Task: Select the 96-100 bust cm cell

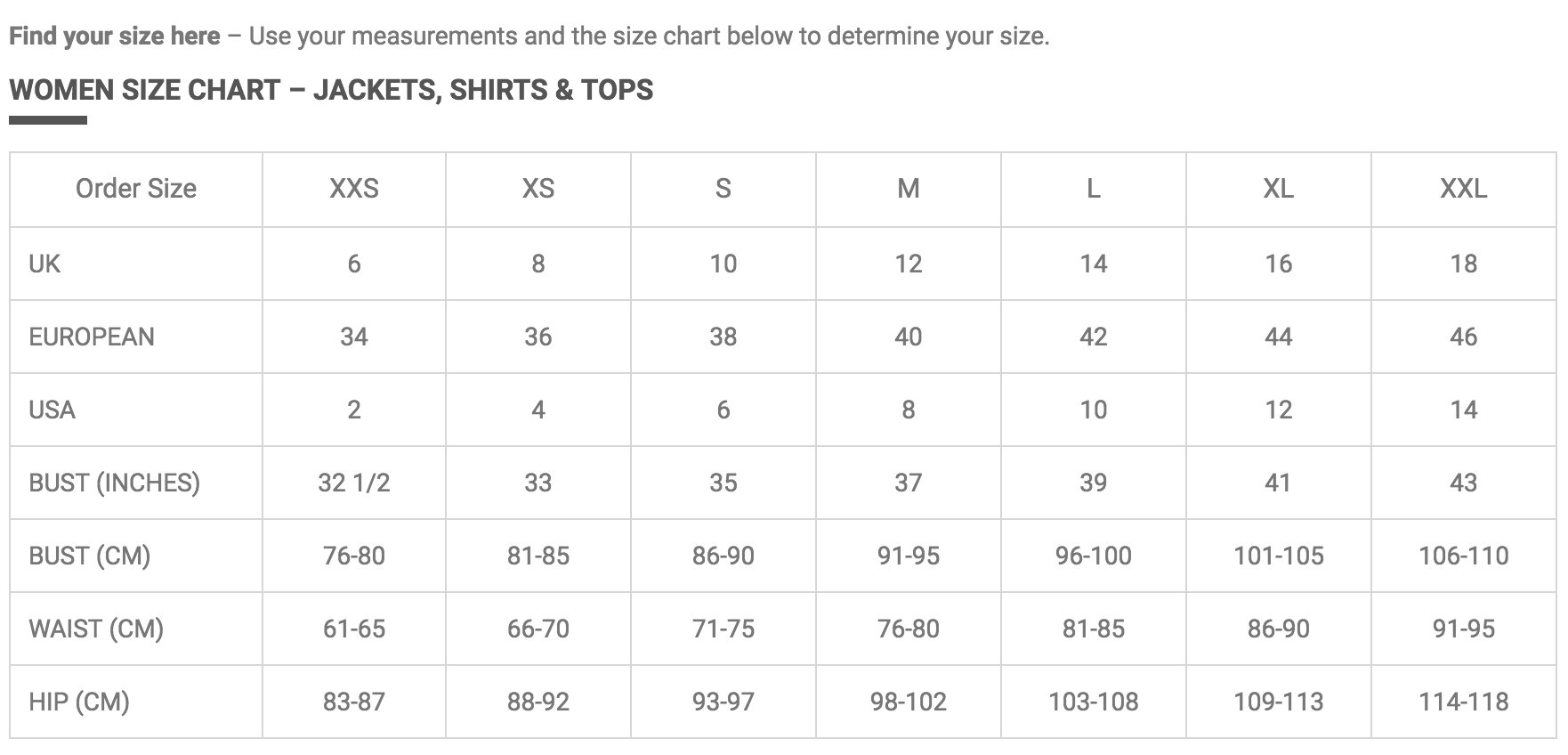Action: tap(1094, 556)
